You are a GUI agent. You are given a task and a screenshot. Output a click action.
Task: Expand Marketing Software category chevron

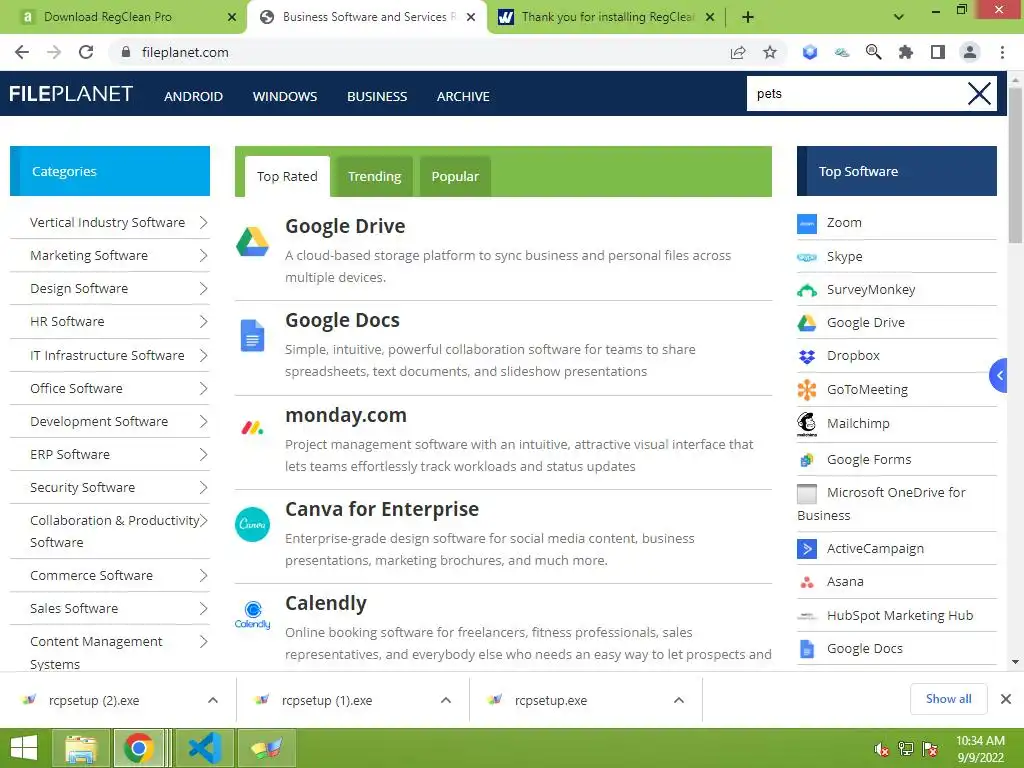coord(203,255)
